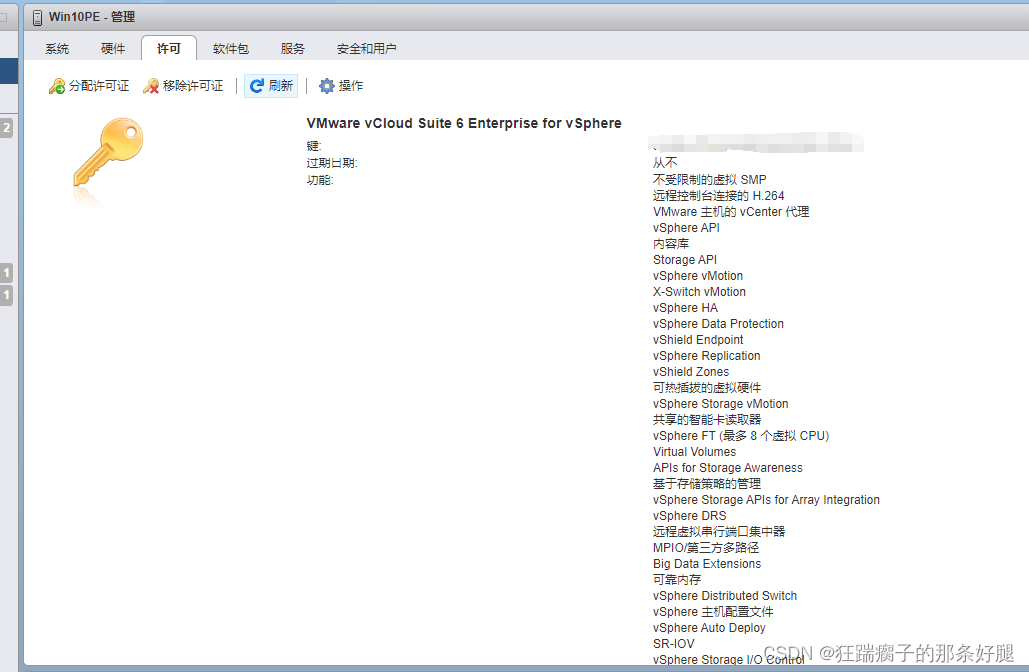
Task: Click the Win10PE - 管理 window title
Action: point(92,17)
